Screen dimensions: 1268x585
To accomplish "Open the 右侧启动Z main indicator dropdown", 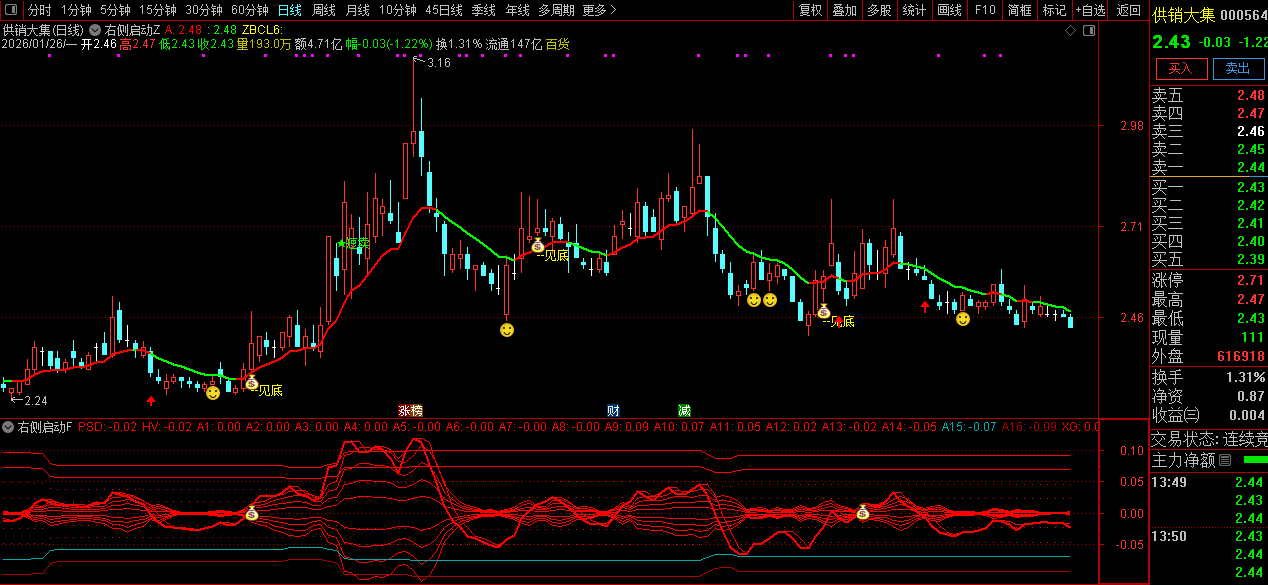I will (95, 31).
